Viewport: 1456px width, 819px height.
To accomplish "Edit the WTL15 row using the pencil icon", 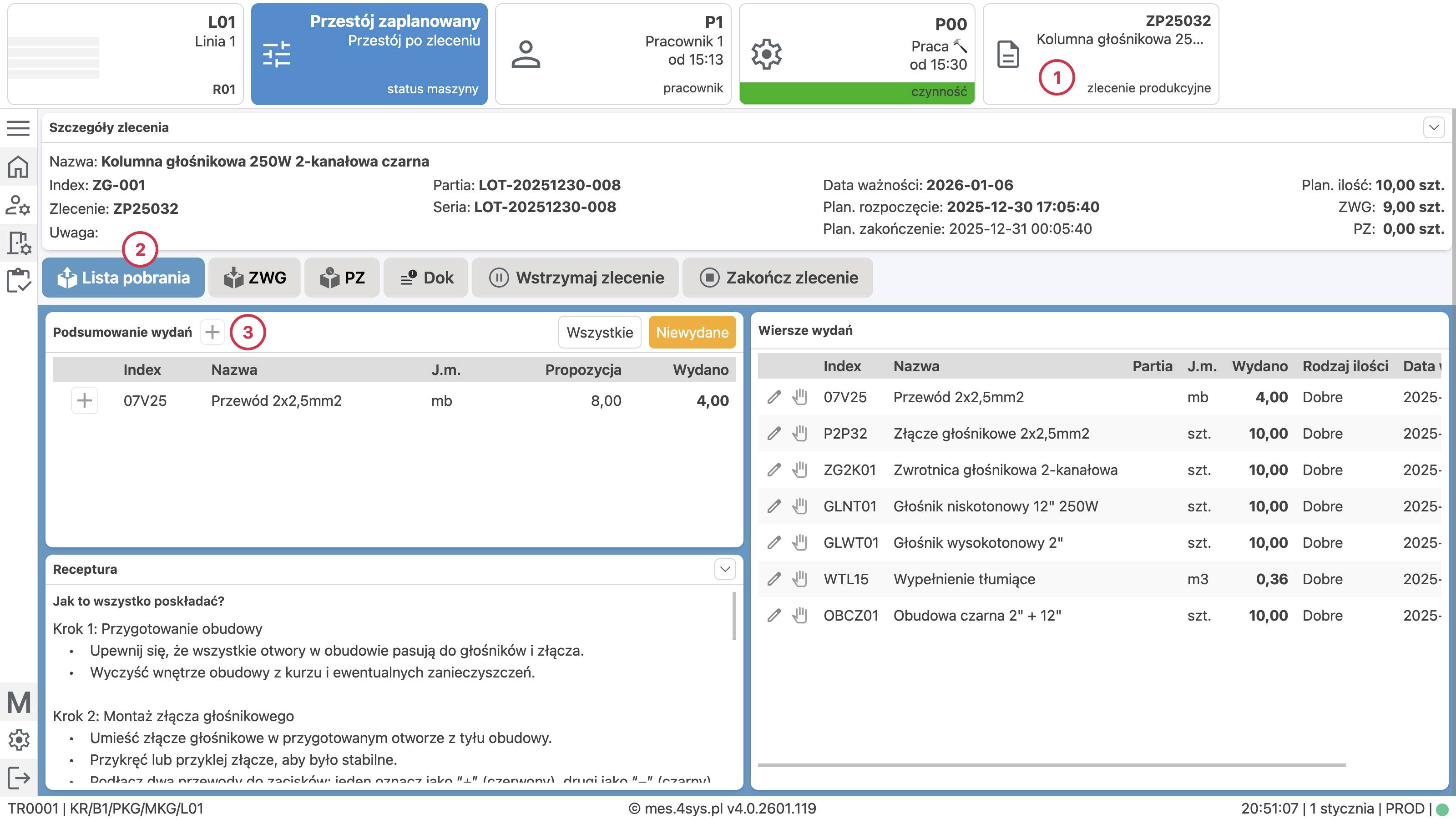I will (x=774, y=578).
